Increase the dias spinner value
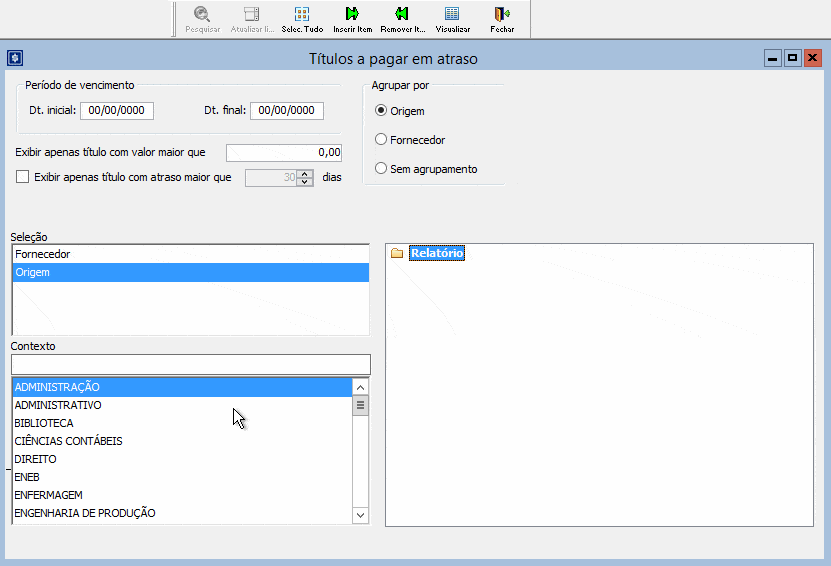831x566 pixels. [305, 173]
